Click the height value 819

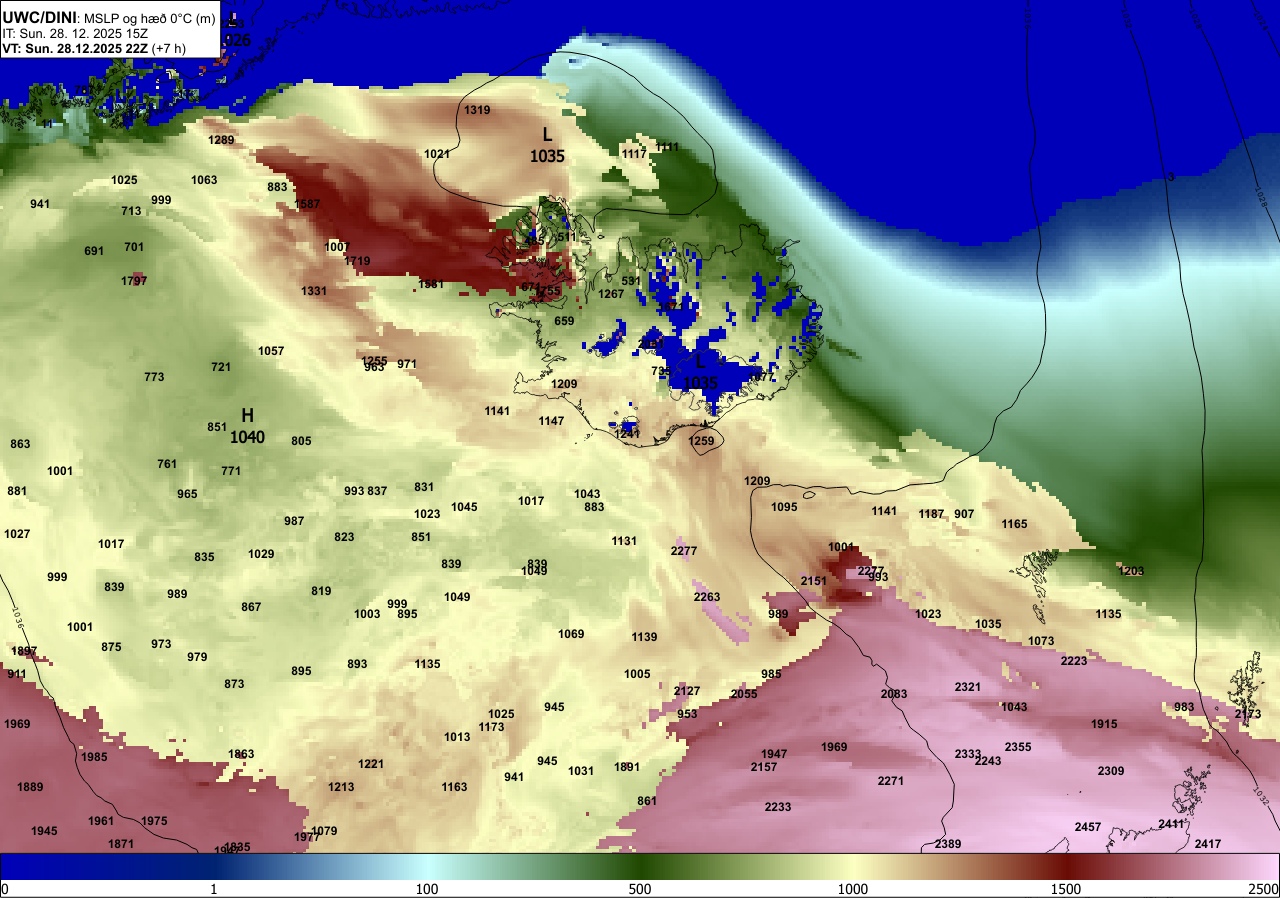click(x=321, y=591)
